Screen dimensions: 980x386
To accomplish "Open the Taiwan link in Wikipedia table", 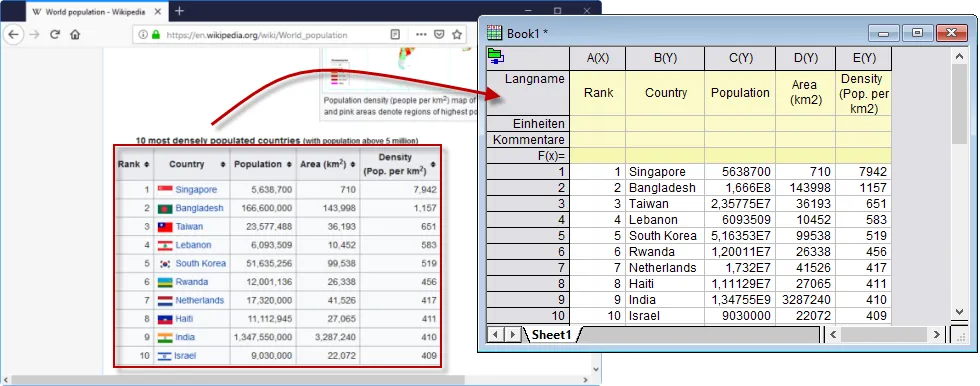I will (x=189, y=227).
